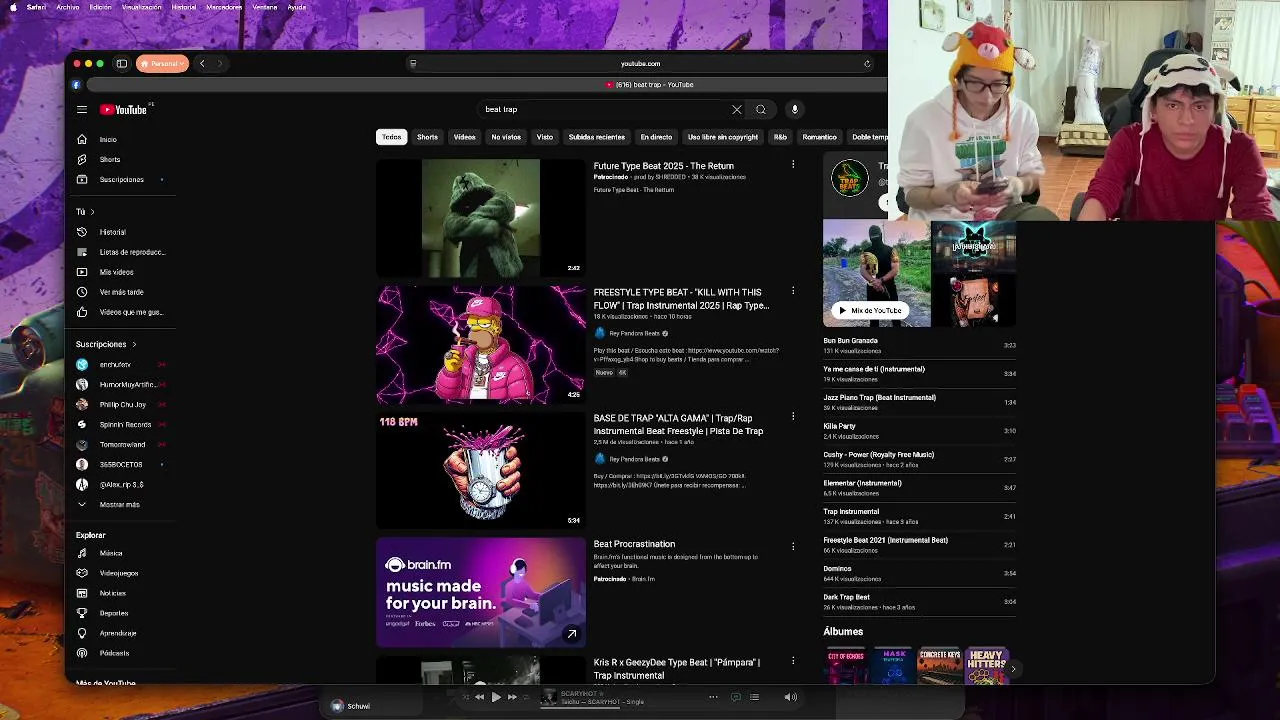Open Personal profile dropdown in Safari
This screenshot has height=720, width=1280.
(162, 64)
